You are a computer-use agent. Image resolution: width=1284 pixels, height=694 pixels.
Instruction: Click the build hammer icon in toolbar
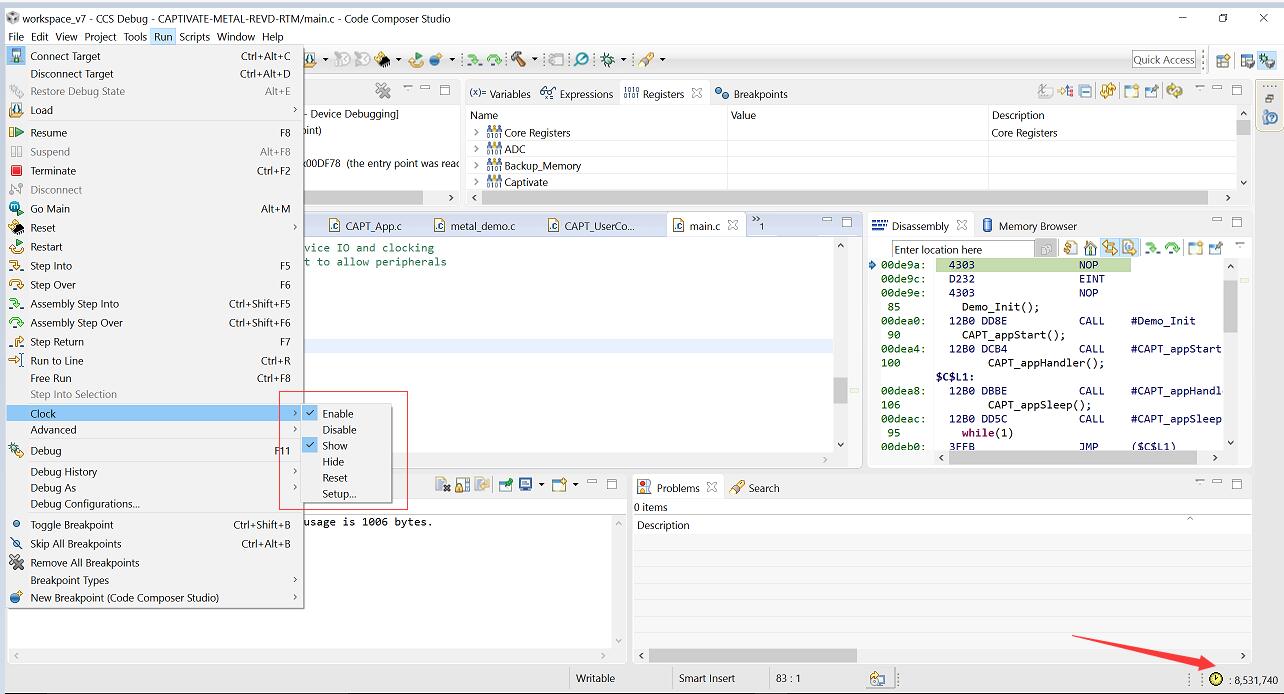(518, 60)
